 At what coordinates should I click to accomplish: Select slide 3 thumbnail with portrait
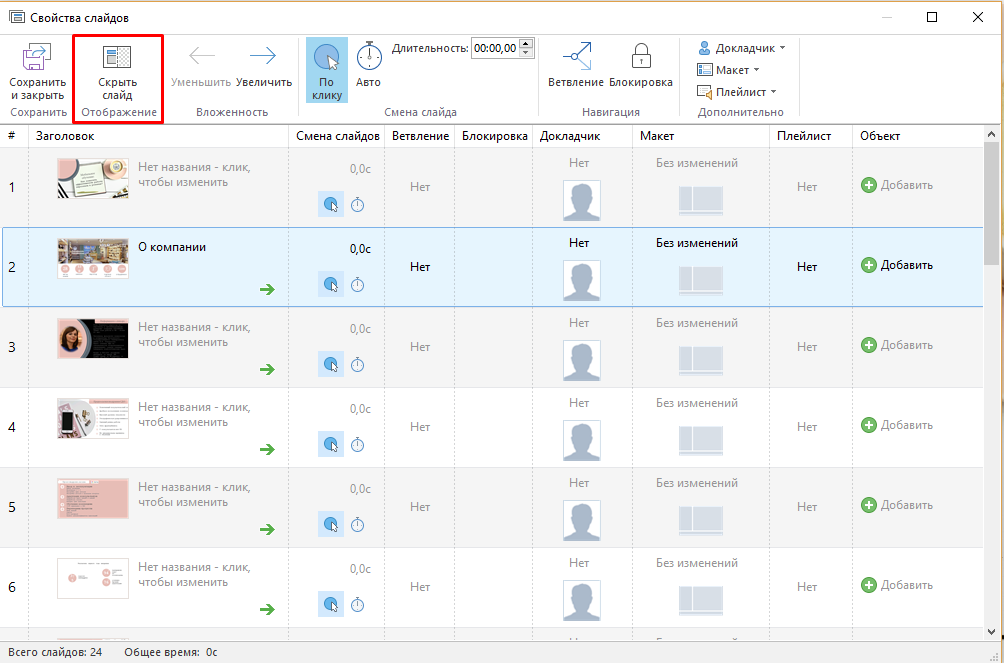(x=93, y=339)
